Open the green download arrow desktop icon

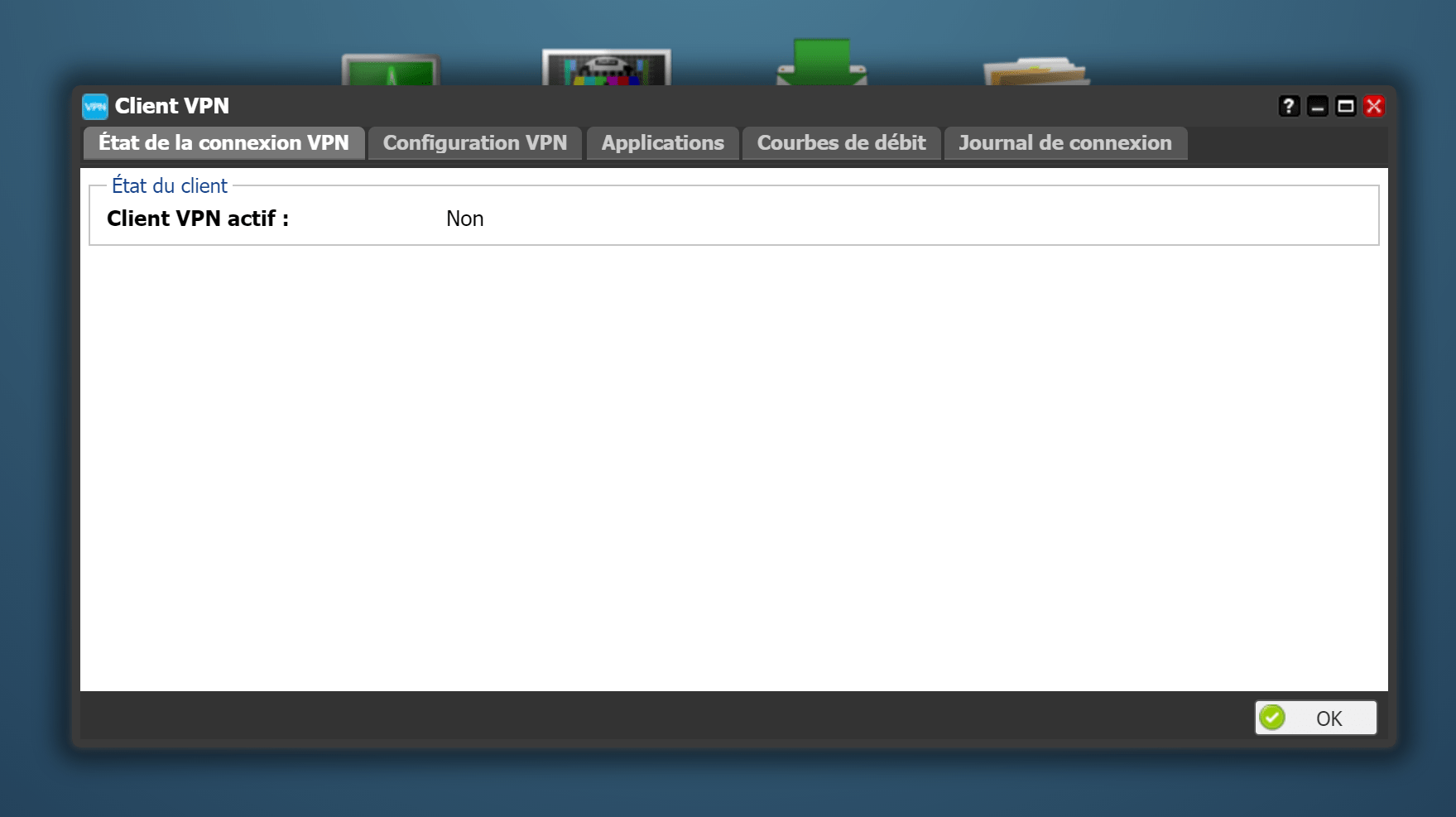tap(821, 62)
